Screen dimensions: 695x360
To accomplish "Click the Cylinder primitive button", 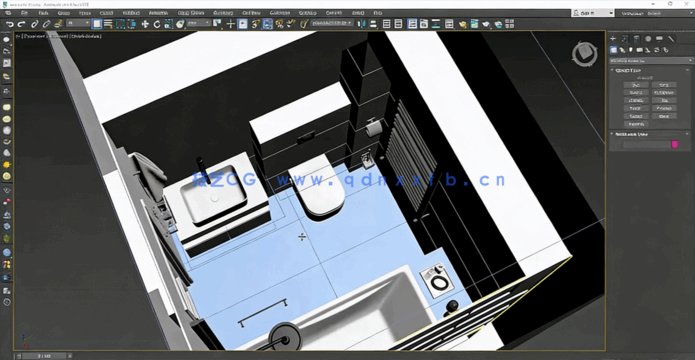I will (636, 100).
